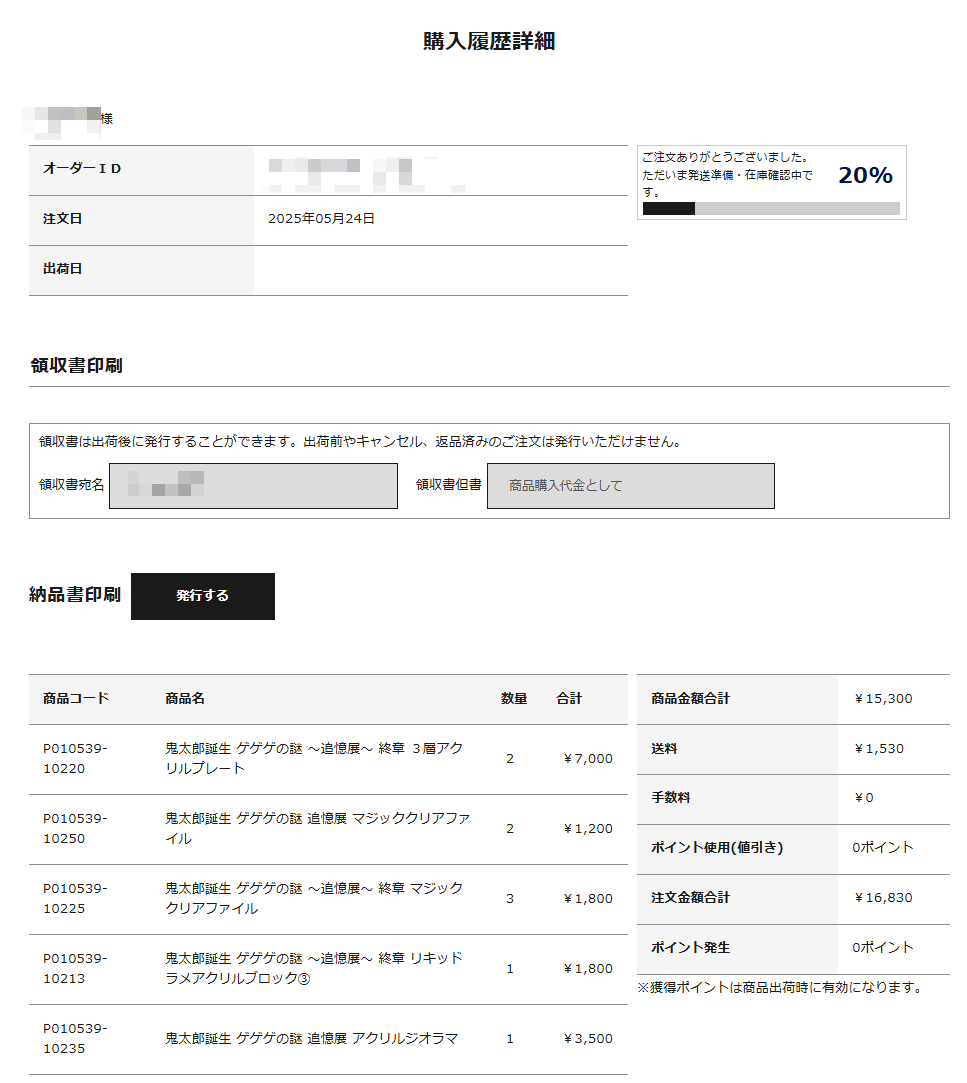
Task: Open the 追憶展 アクリルジオラマ product
Action: pyautogui.click(x=311, y=1038)
